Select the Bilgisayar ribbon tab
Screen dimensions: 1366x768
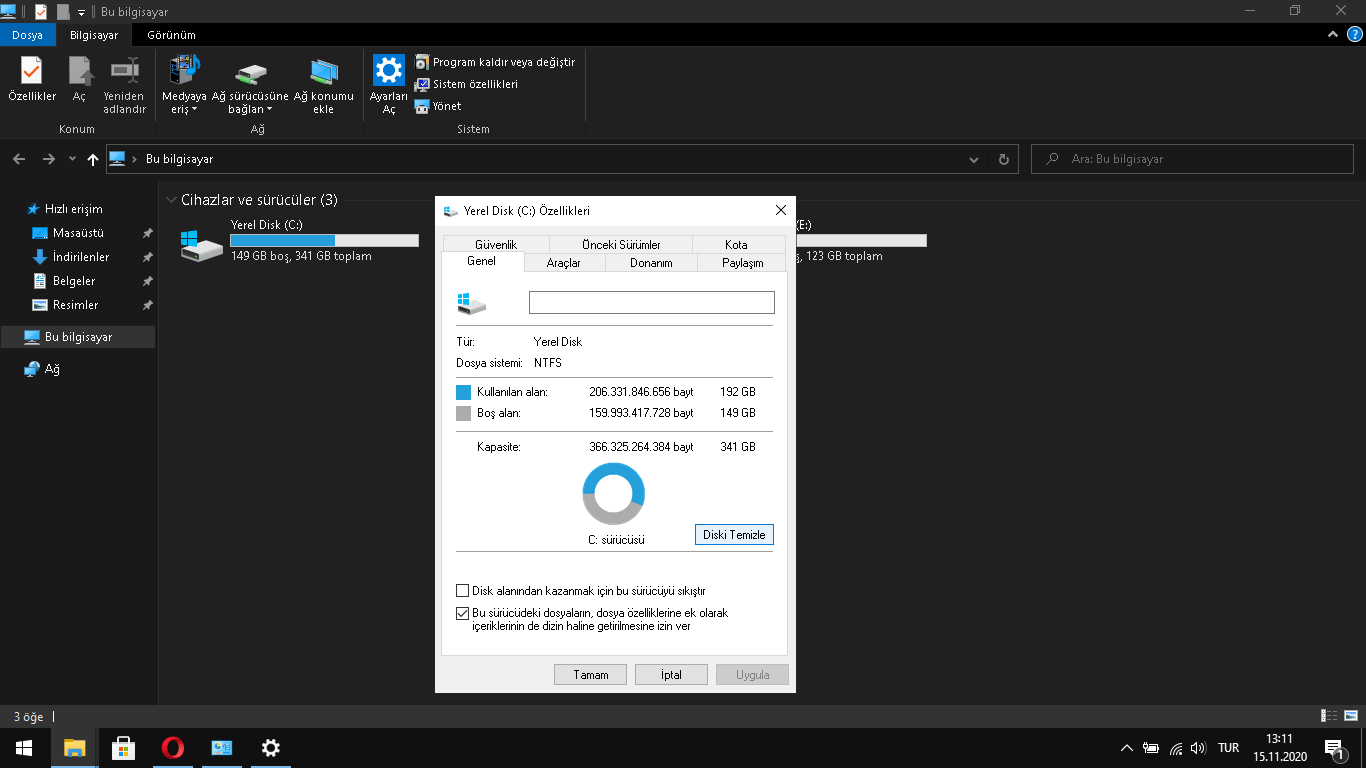pos(94,35)
